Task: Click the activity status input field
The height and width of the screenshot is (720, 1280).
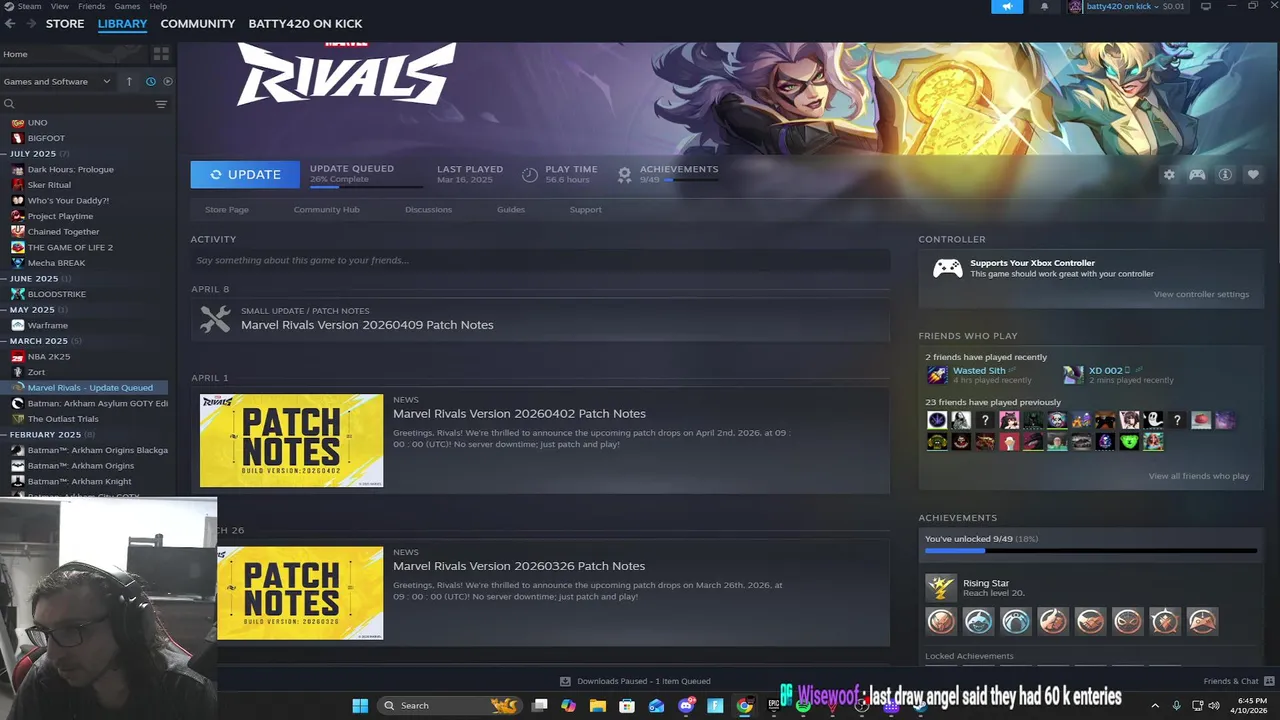Action: 540,260
